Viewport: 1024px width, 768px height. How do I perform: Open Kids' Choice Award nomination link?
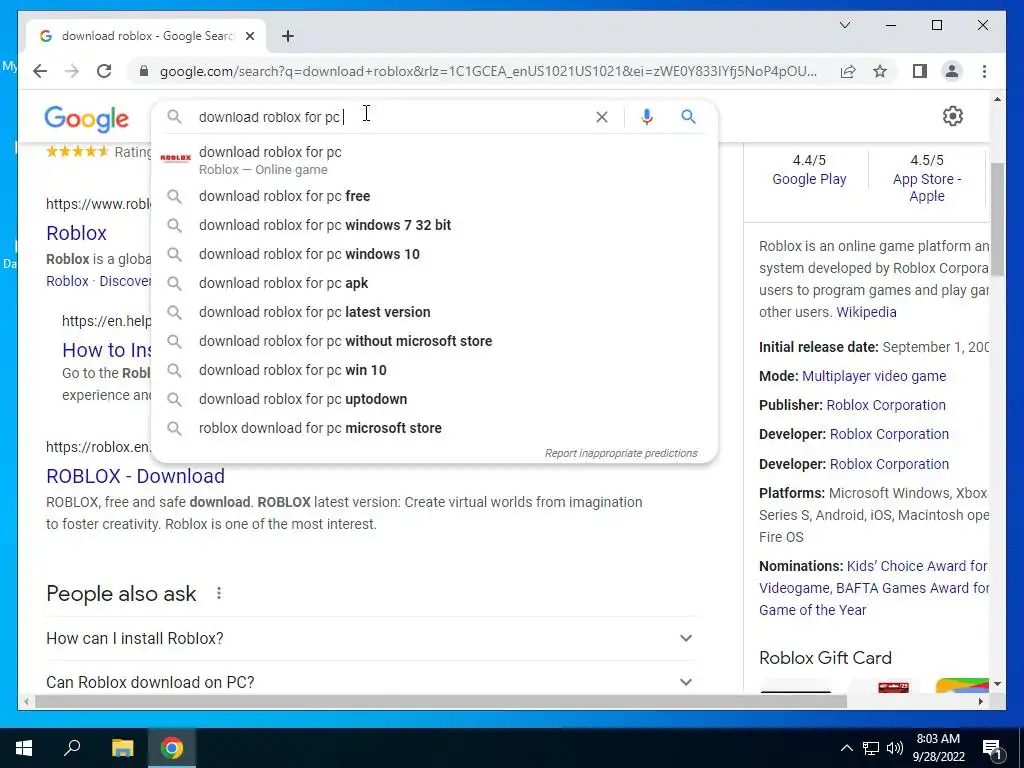916,566
